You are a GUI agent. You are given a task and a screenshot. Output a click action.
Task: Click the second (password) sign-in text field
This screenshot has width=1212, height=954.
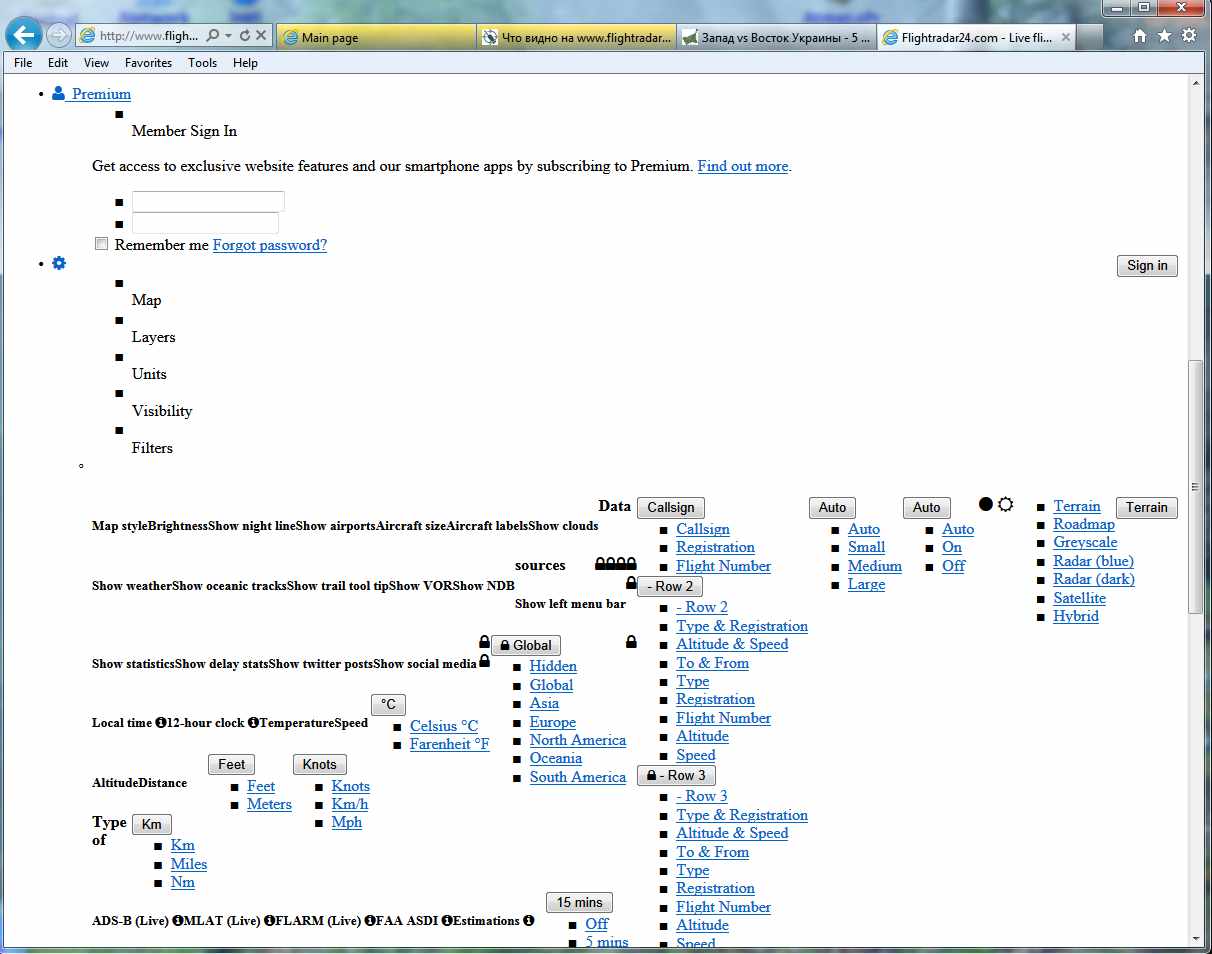[205, 223]
